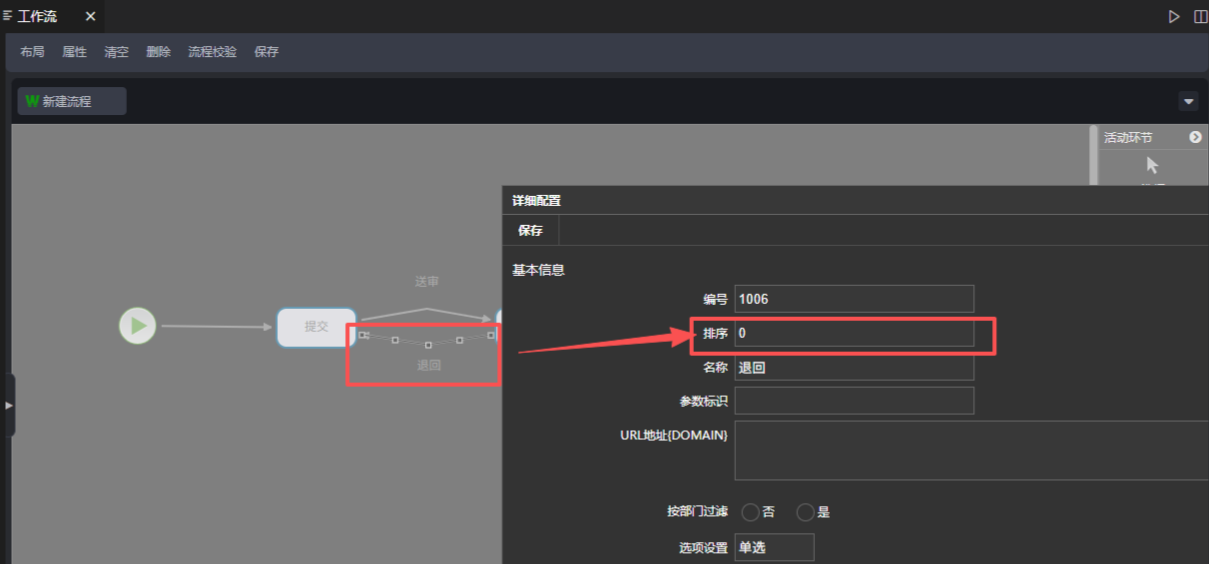Image resolution: width=1209 pixels, height=564 pixels.
Task: Click the run triangle icon at top right
Action: [x=1174, y=17]
